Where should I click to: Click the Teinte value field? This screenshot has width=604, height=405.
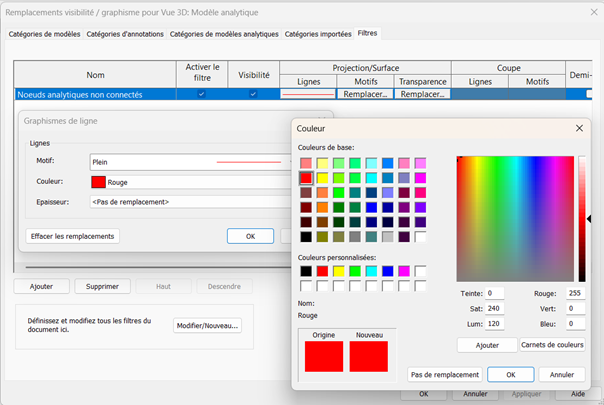[x=494, y=293]
